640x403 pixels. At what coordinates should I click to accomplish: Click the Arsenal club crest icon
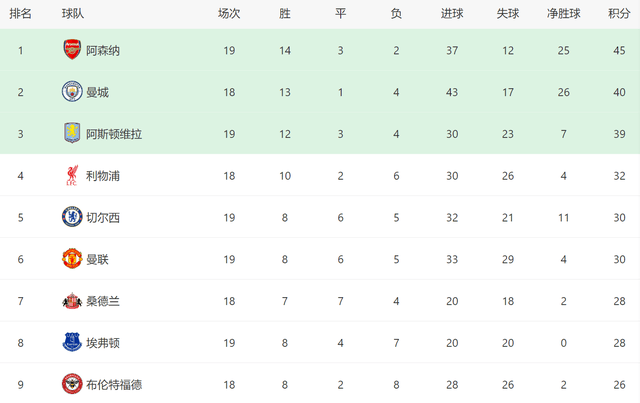[71, 50]
